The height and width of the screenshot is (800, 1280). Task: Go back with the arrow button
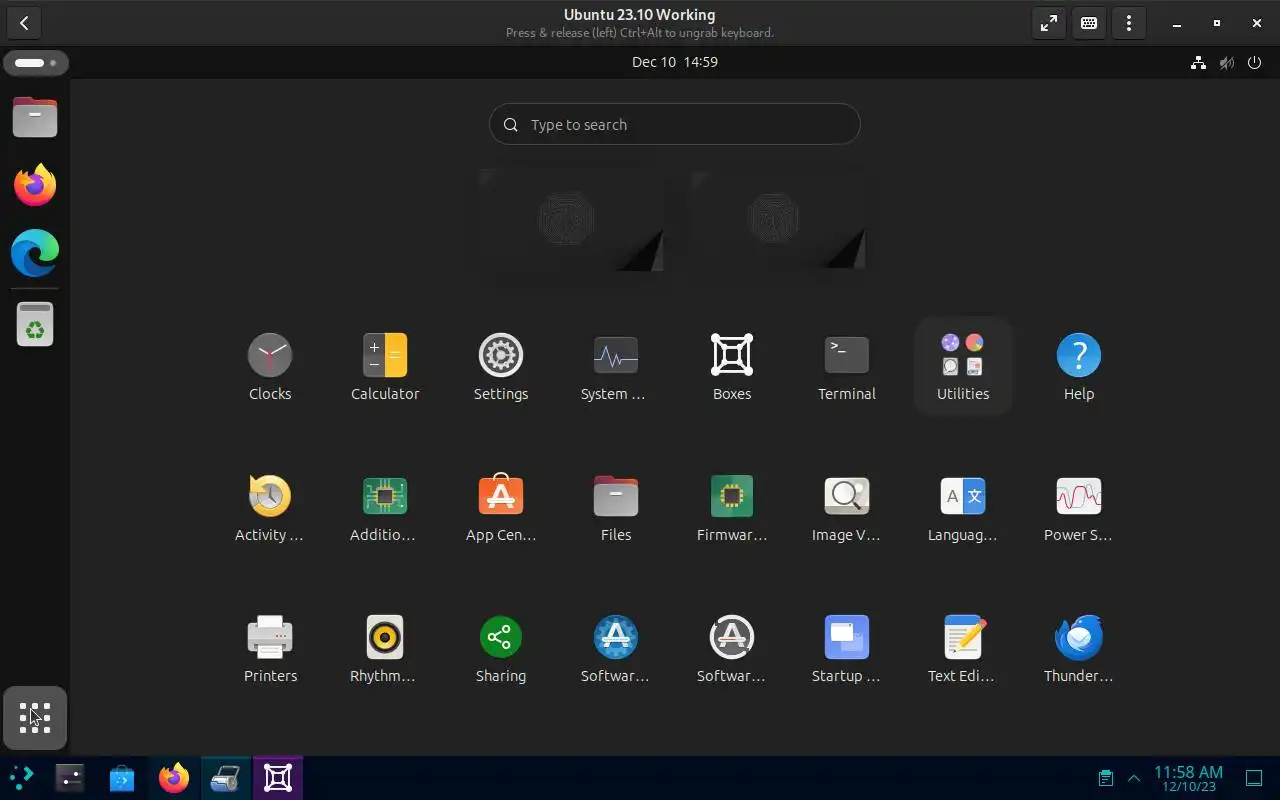[24, 23]
